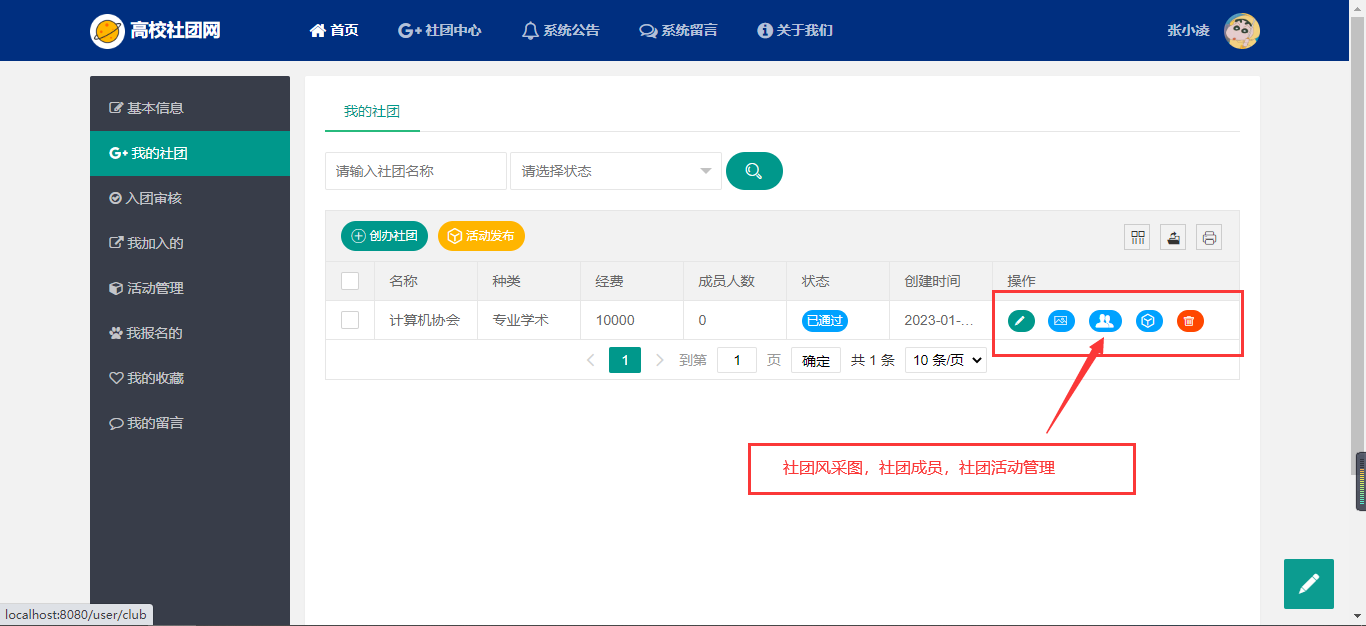Open 系统留言 messages page
Viewport: 1366px width, 626px height.
click(678, 30)
